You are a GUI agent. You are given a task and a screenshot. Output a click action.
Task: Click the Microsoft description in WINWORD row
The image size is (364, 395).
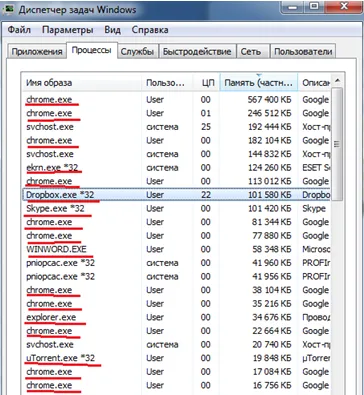[x=316, y=249]
